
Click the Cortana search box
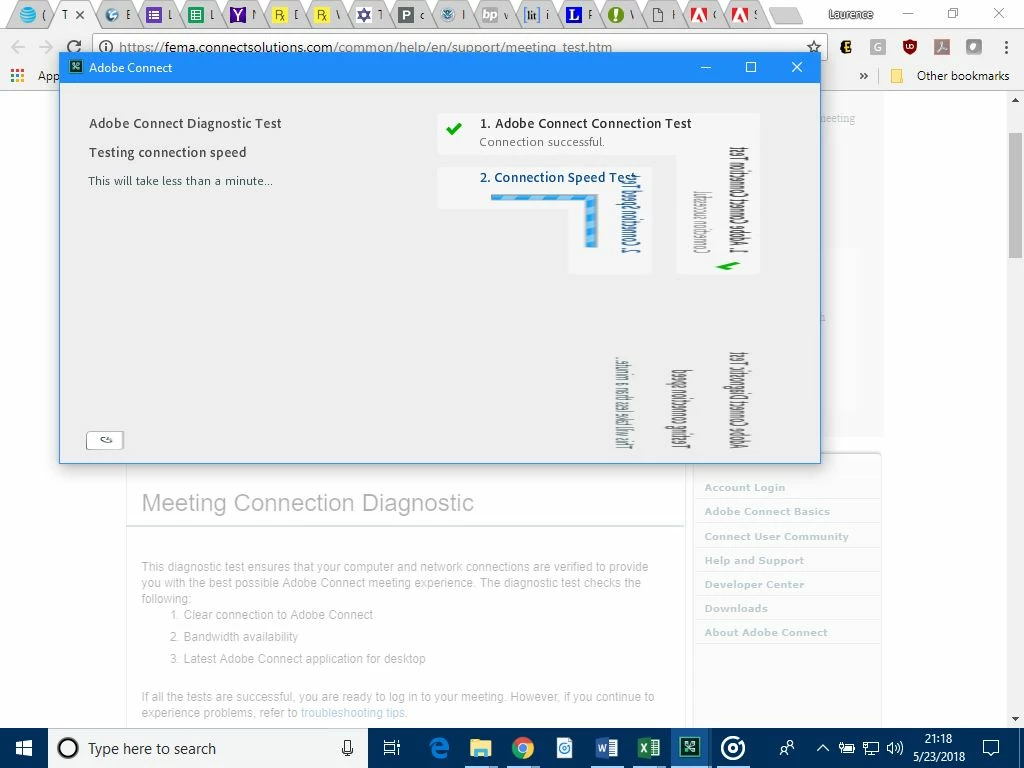[x=208, y=748]
